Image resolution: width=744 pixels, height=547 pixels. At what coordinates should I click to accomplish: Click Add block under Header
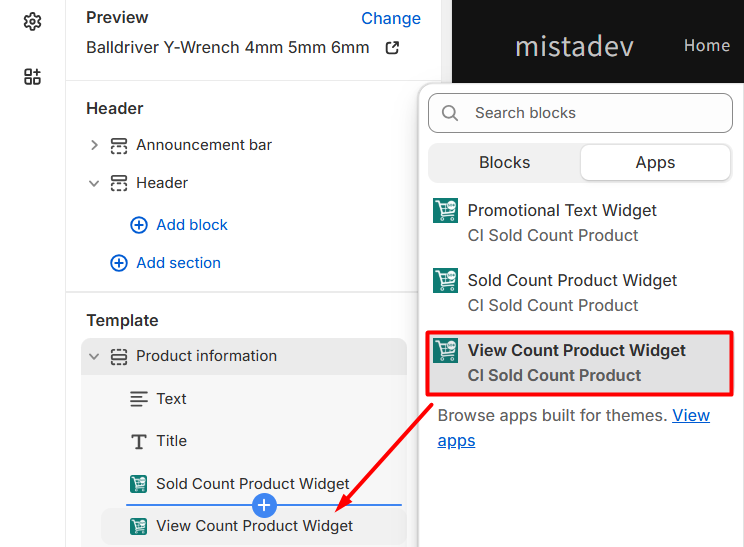point(191,225)
